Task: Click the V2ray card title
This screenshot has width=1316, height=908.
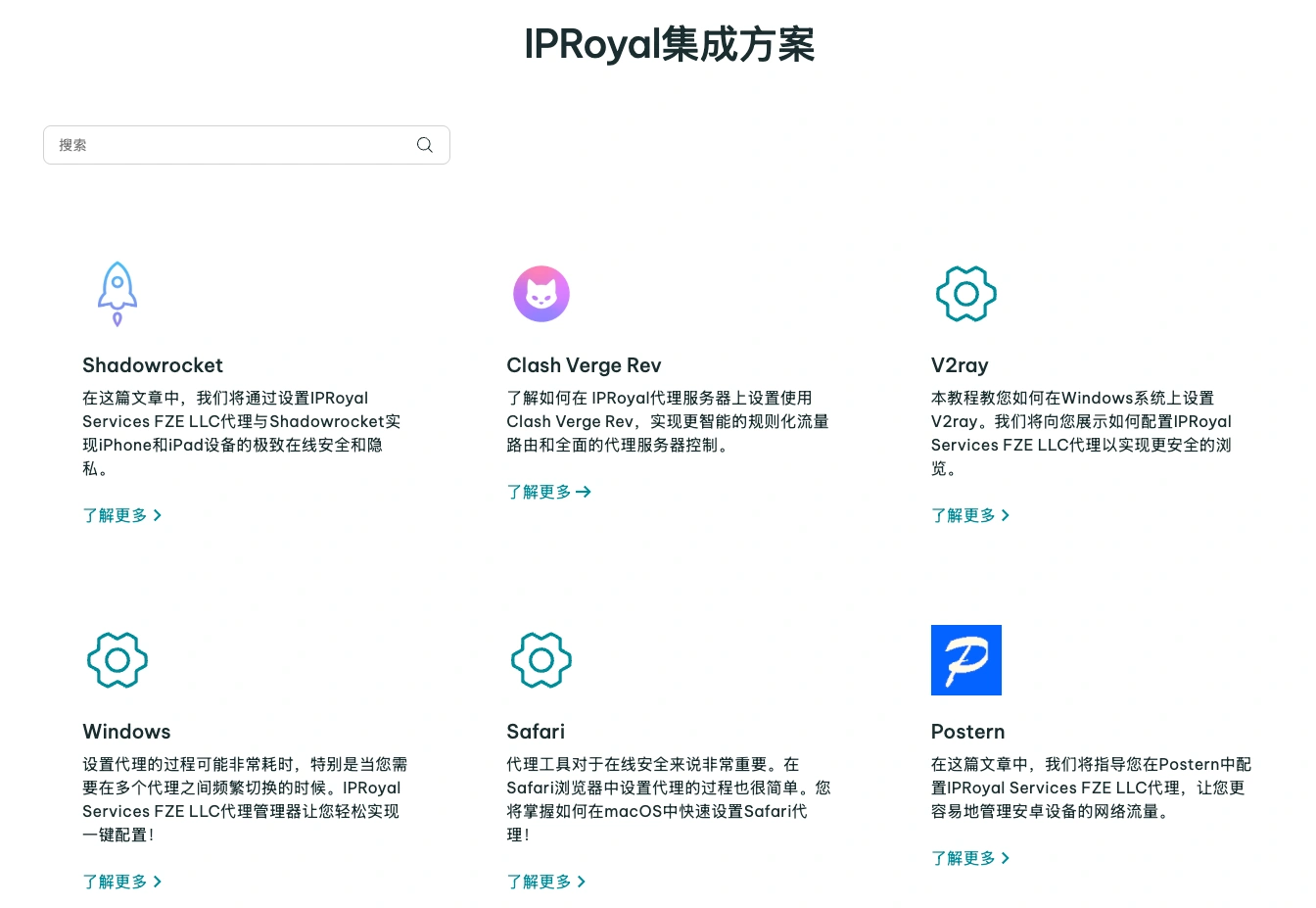Action: [x=960, y=365]
